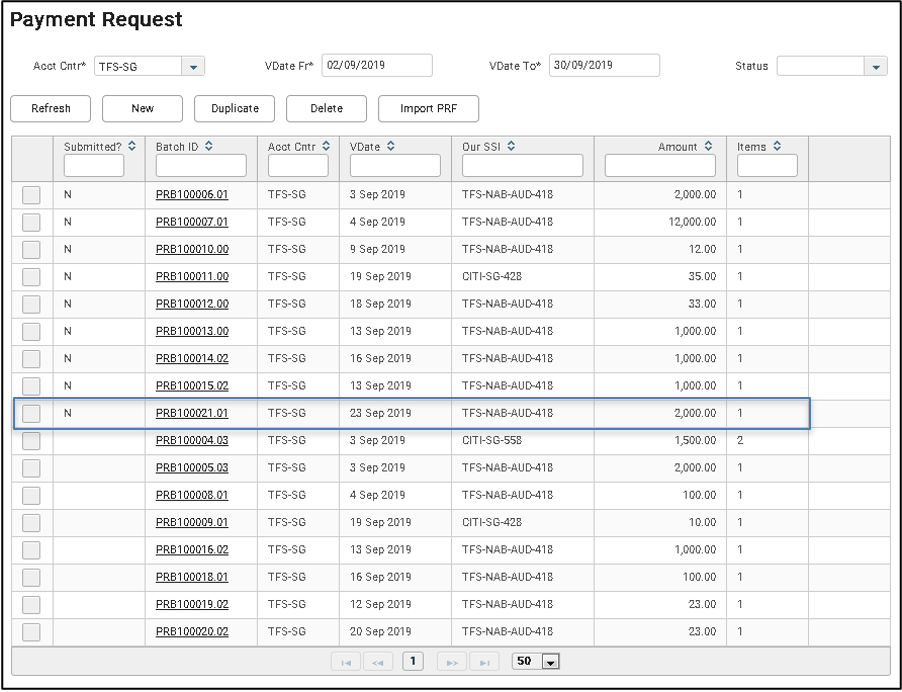Open rows-per-page dropdown showing 50
The height and width of the screenshot is (692, 902).
(549, 662)
